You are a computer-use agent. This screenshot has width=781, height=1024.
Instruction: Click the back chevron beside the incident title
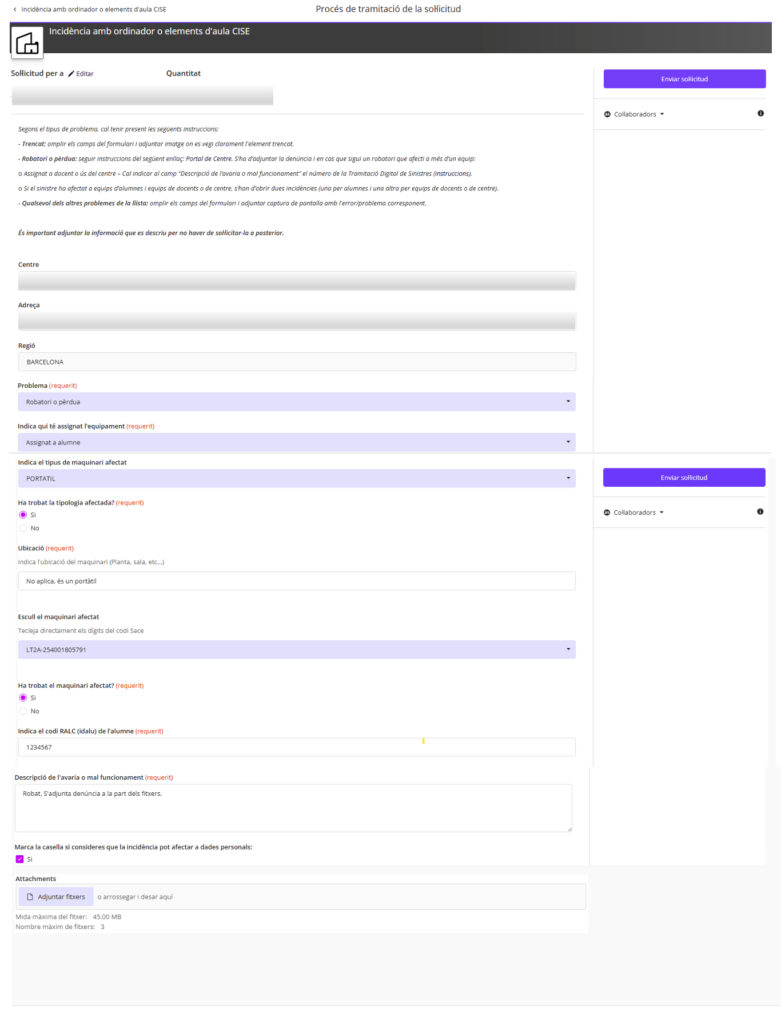[14, 9]
